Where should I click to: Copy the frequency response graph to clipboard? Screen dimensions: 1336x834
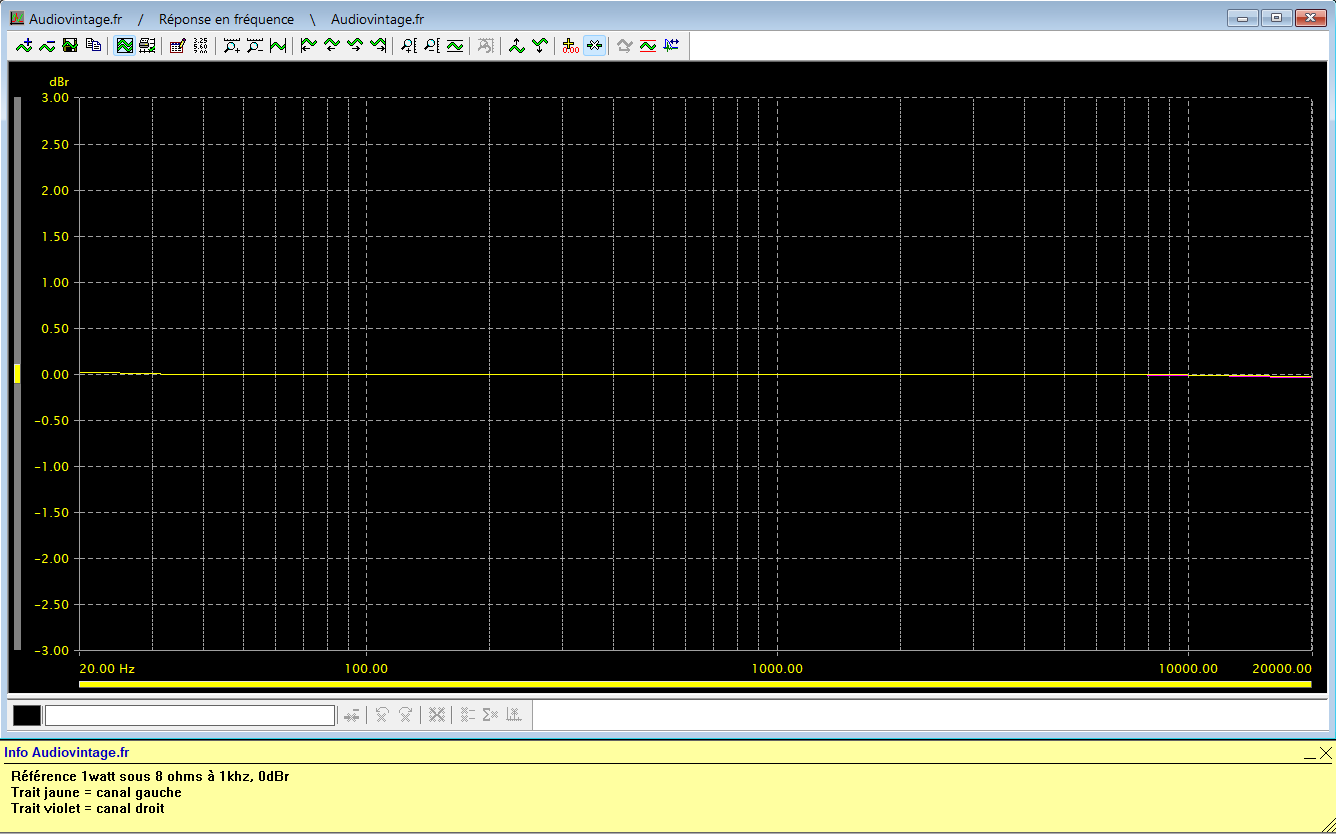[94, 45]
